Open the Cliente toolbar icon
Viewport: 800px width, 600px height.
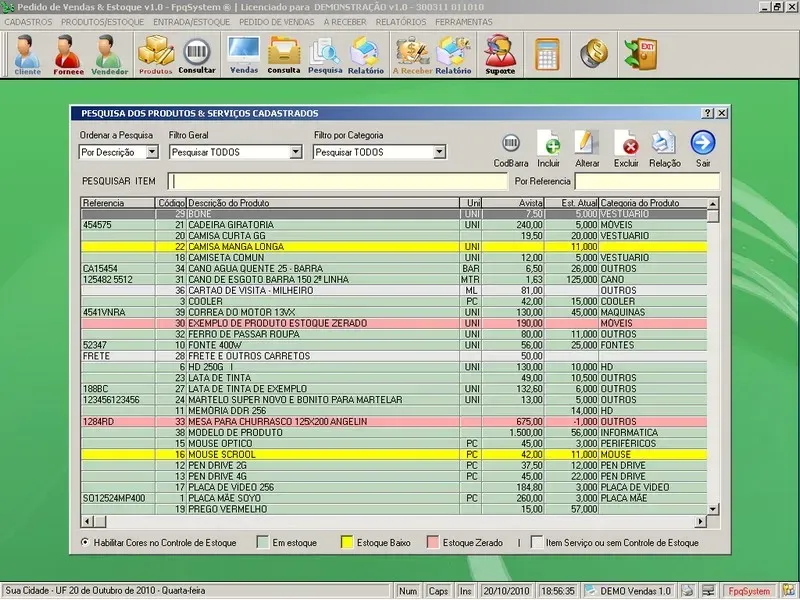[x=27, y=54]
